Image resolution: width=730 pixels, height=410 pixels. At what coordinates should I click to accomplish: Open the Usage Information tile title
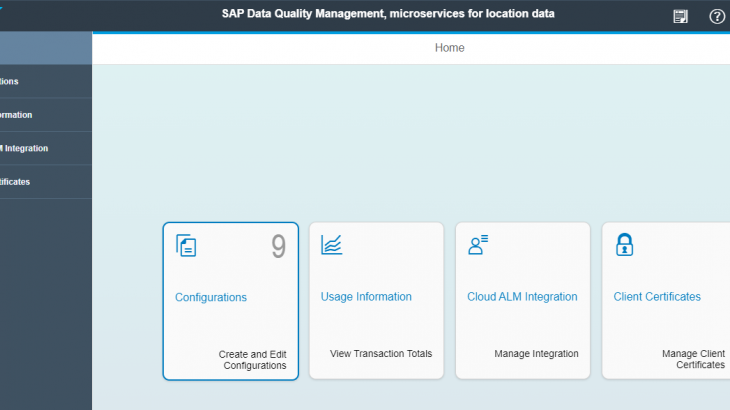point(366,297)
